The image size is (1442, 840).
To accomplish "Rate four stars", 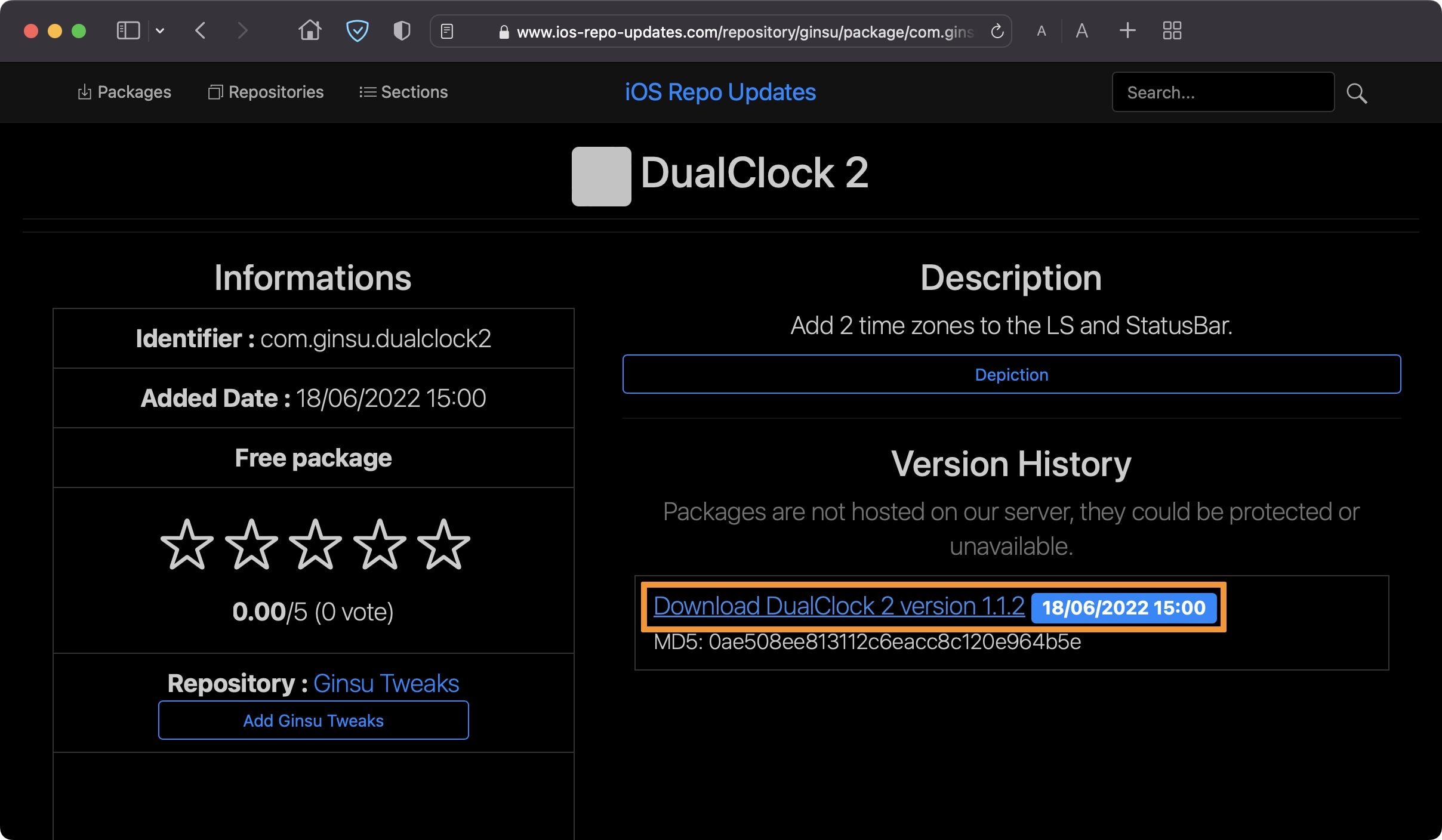I will 380,543.
